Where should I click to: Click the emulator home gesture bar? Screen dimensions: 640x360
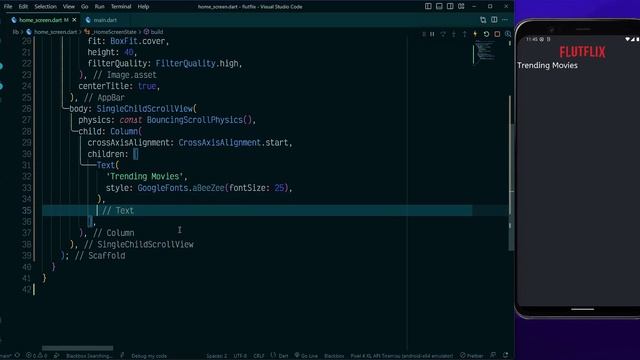point(582,309)
